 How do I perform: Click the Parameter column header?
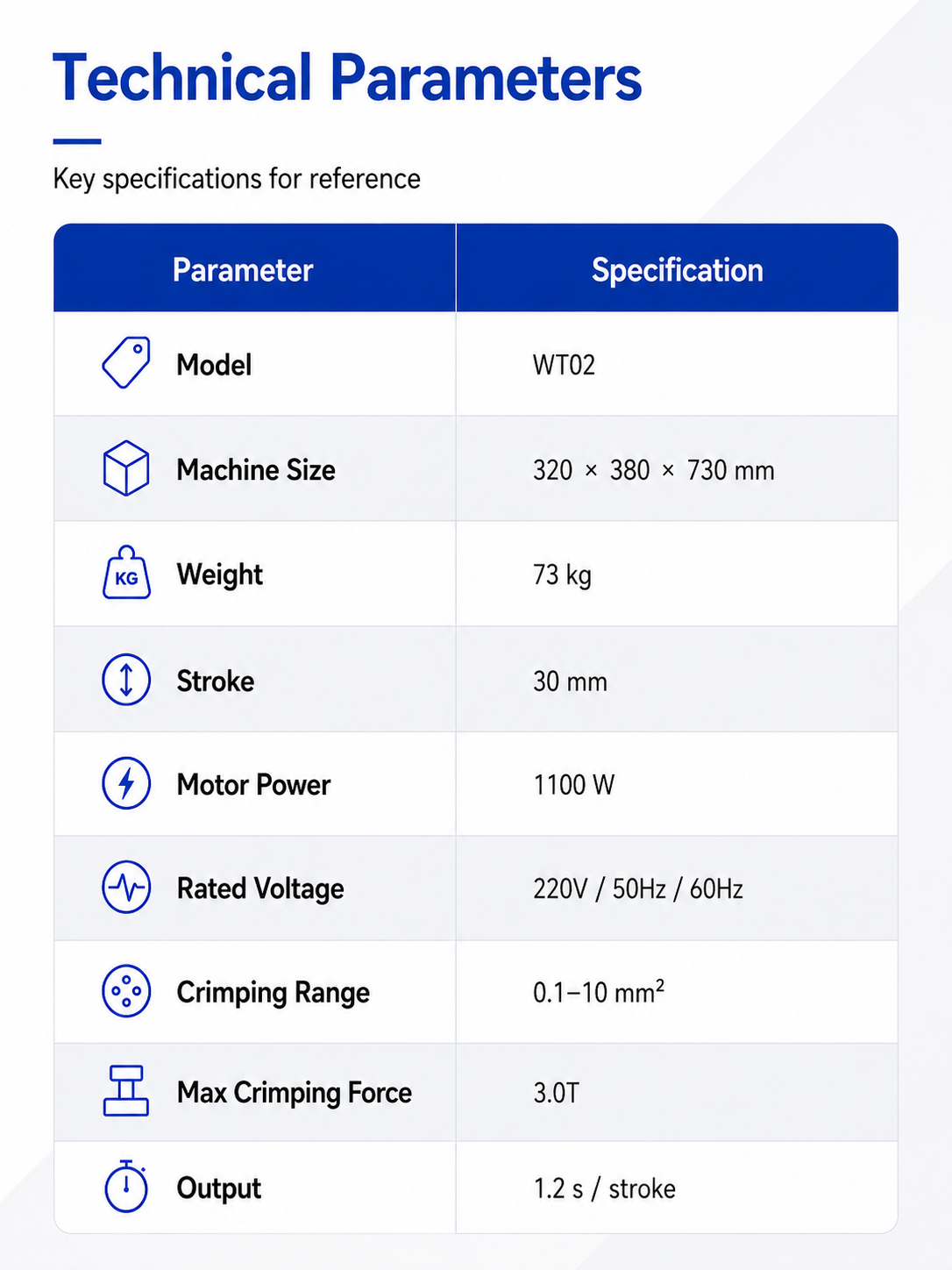point(243,270)
